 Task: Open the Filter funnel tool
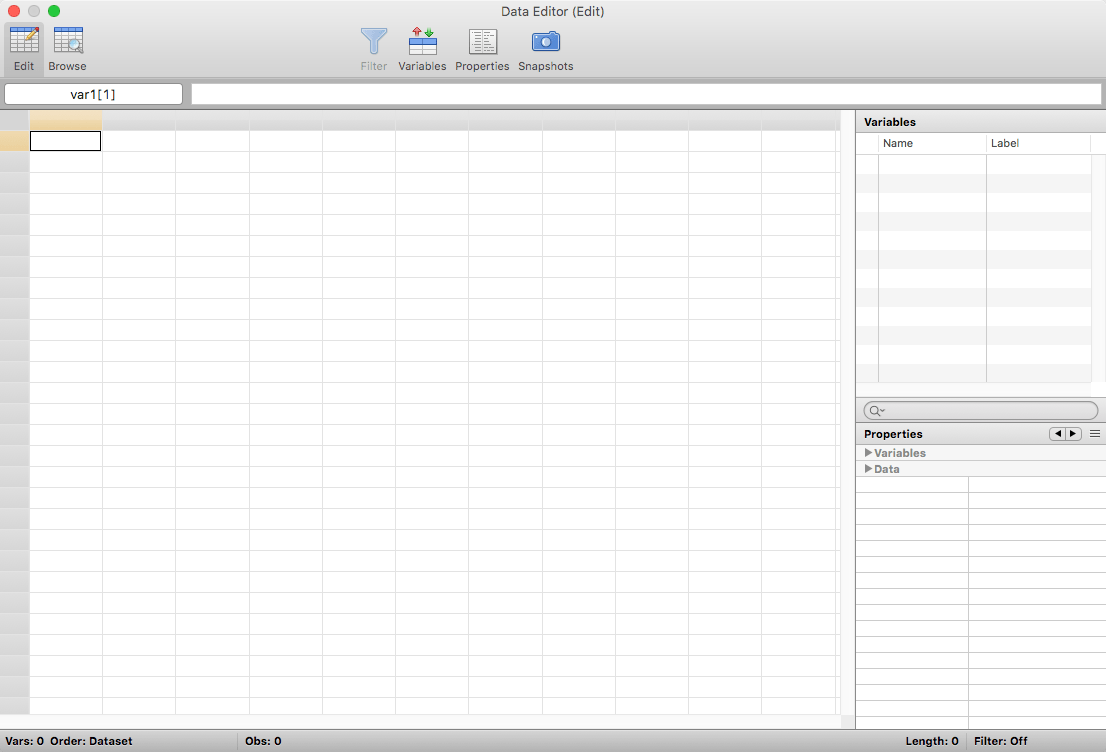pyautogui.click(x=374, y=41)
